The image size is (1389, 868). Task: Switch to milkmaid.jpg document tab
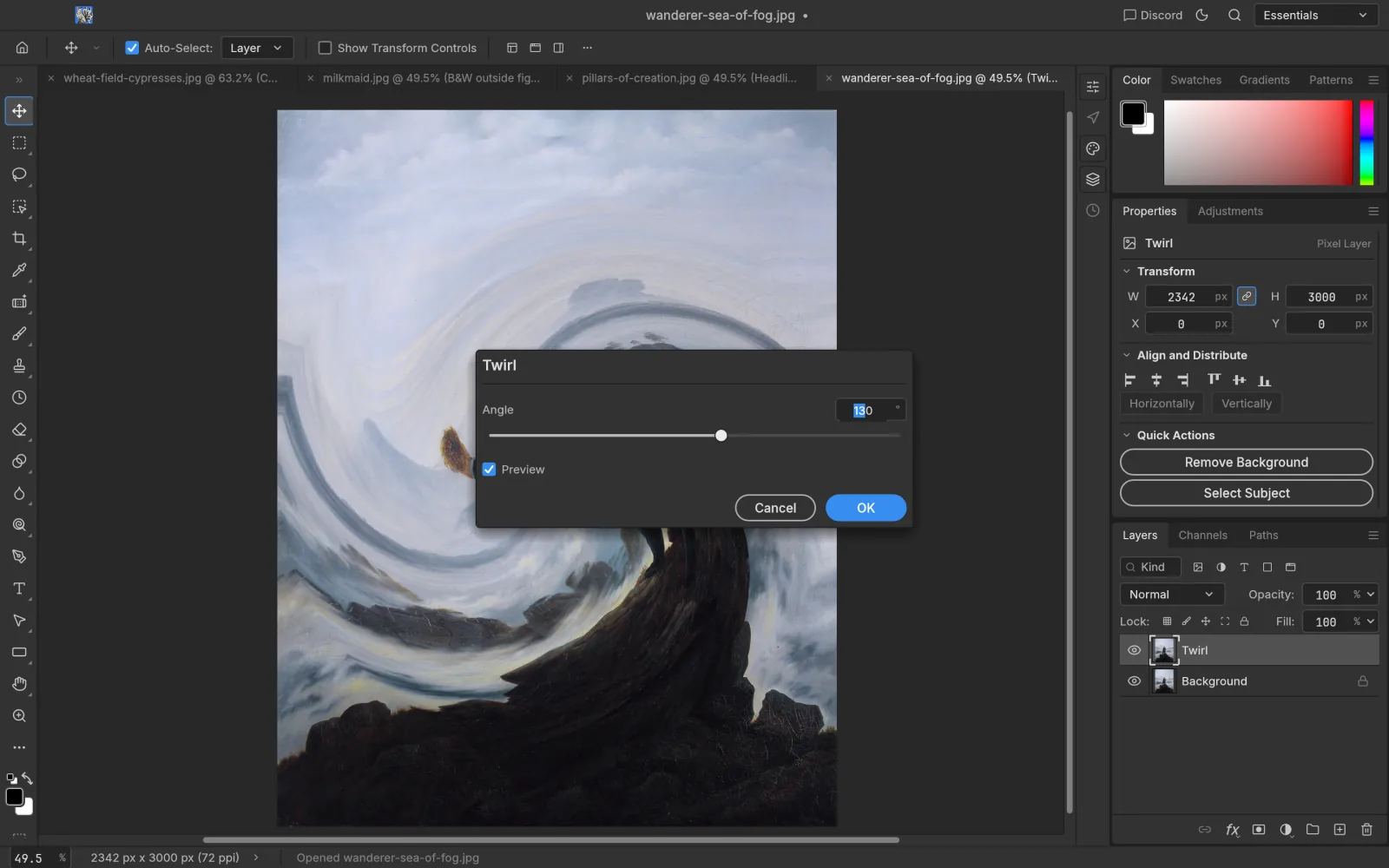click(431, 78)
